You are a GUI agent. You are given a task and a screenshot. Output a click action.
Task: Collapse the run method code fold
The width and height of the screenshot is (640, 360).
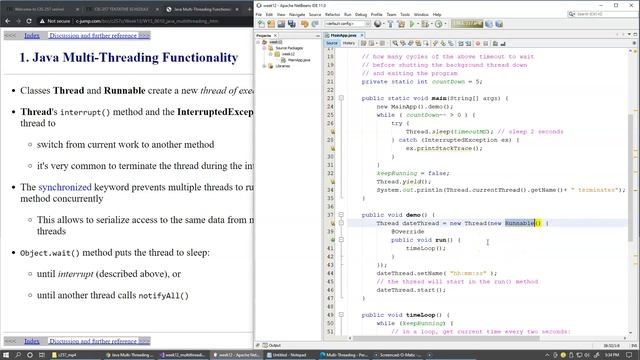point(341,240)
